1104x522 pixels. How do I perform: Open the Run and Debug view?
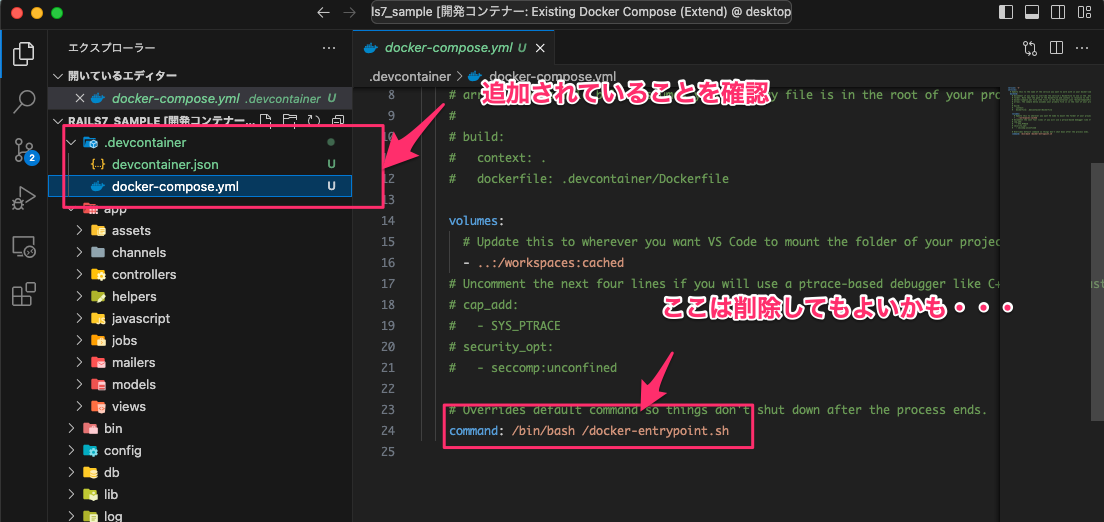pyautogui.click(x=23, y=199)
